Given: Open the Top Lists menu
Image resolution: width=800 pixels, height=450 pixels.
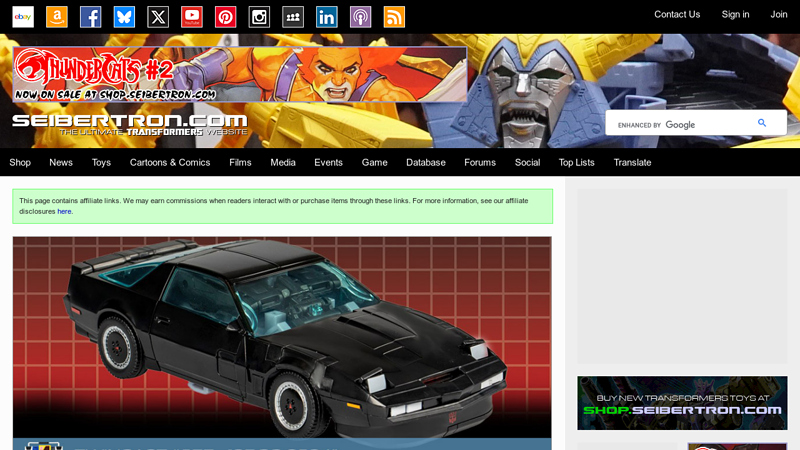Looking at the screenshot, I should tap(577, 162).
